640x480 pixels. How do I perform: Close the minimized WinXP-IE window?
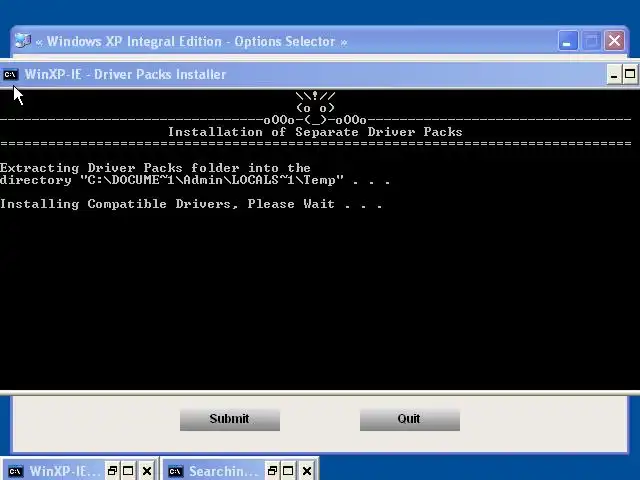[147, 471]
